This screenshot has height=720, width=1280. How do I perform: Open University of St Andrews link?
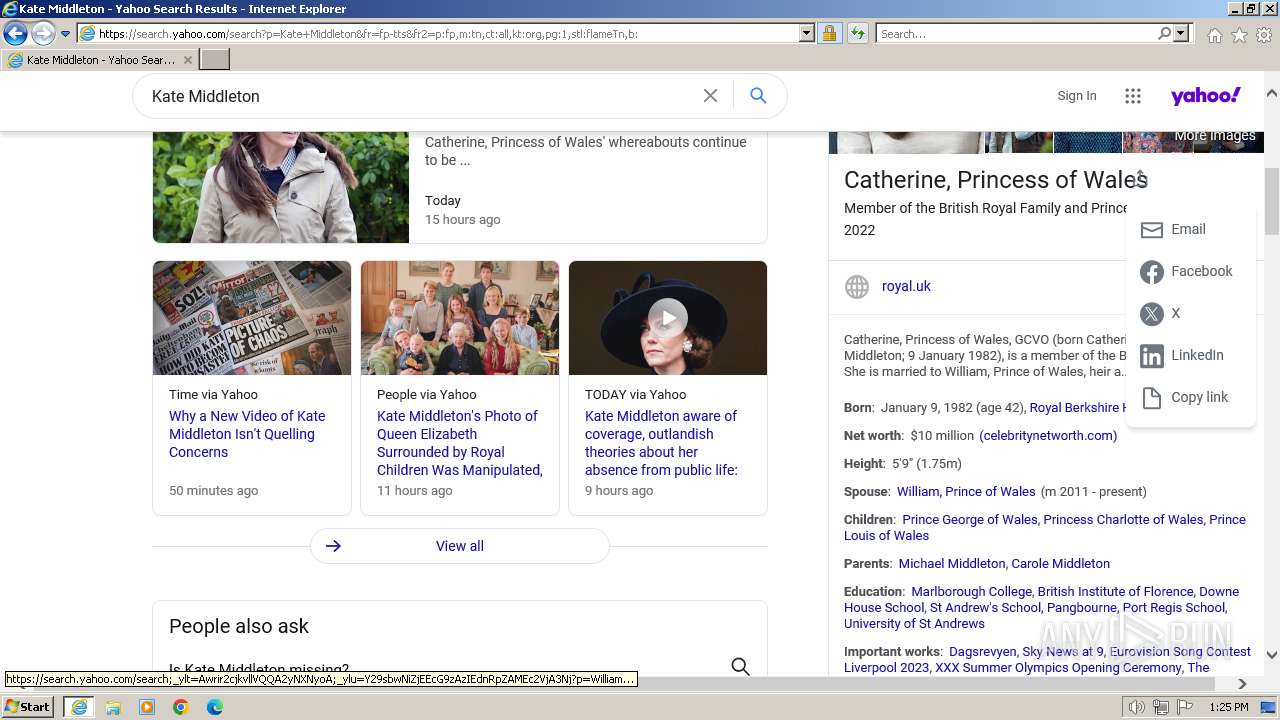pos(915,623)
